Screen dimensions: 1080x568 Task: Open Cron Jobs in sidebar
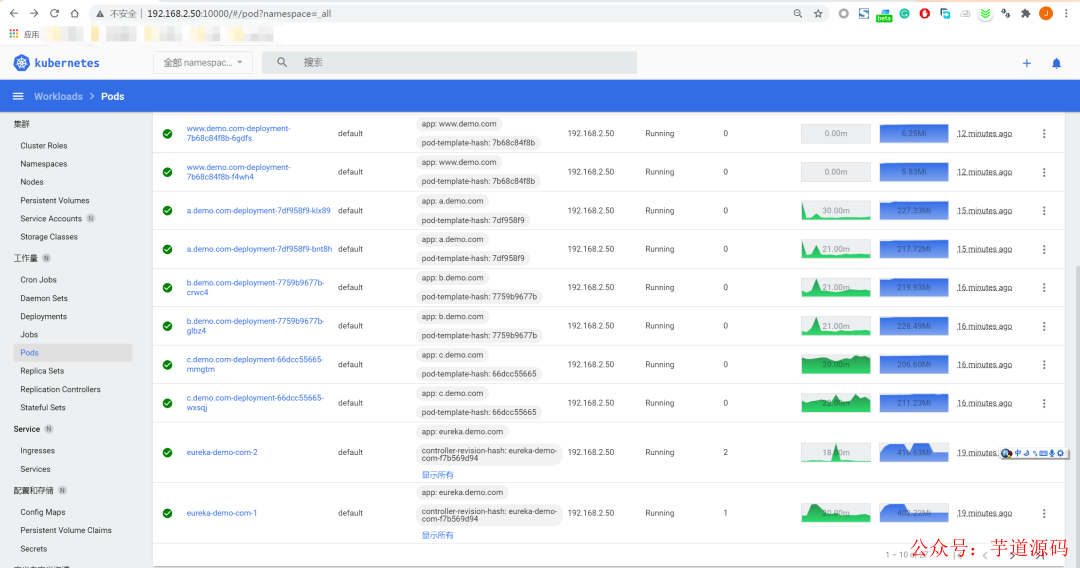[x=39, y=280]
